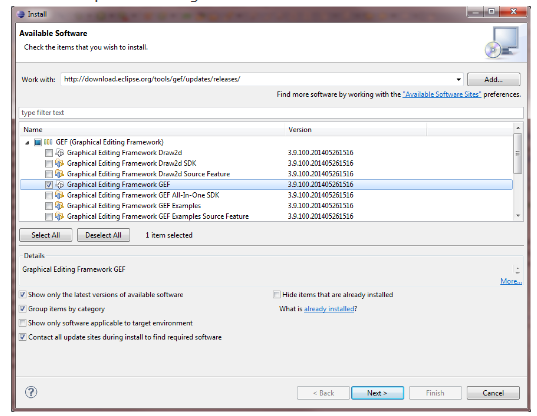Toggle the GEF category checkbox
This screenshot has width=537, height=416.
(x=38, y=142)
